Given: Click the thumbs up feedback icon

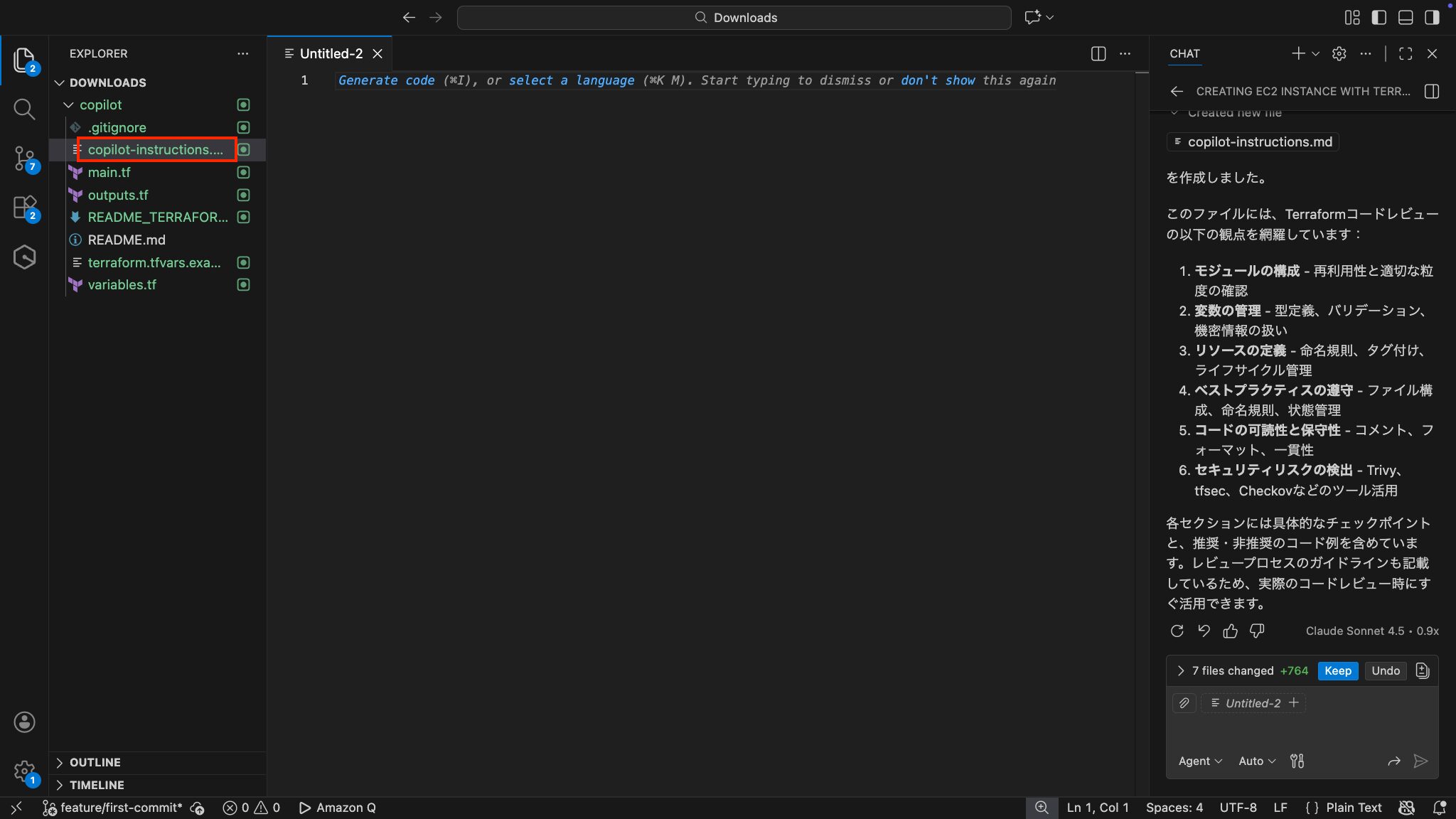Looking at the screenshot, I should point(1231,631).
